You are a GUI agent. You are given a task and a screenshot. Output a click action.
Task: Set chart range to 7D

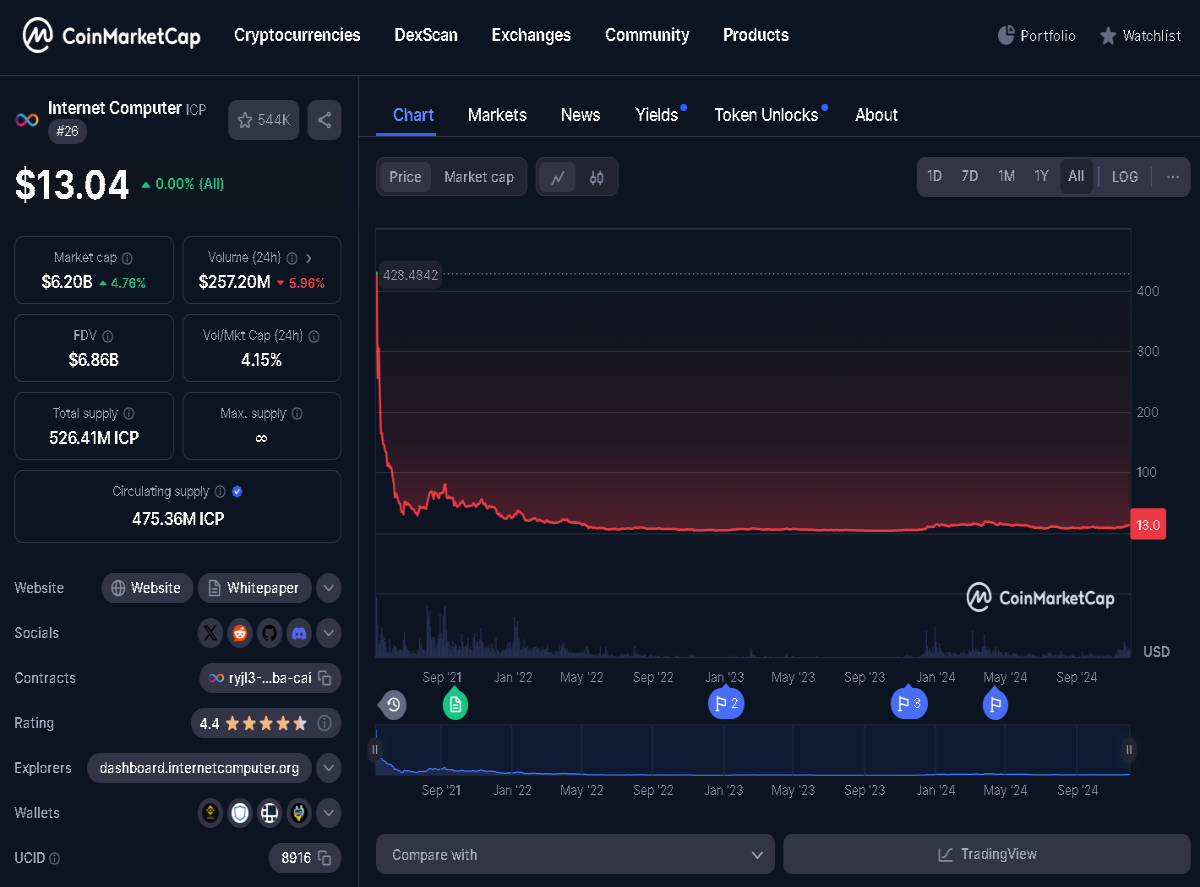click(970, 177)
